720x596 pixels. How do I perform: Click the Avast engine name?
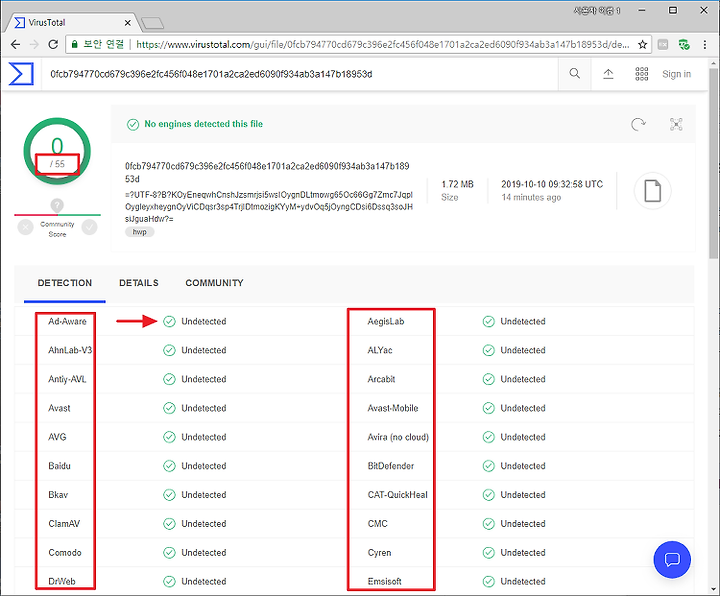(59, 408)
